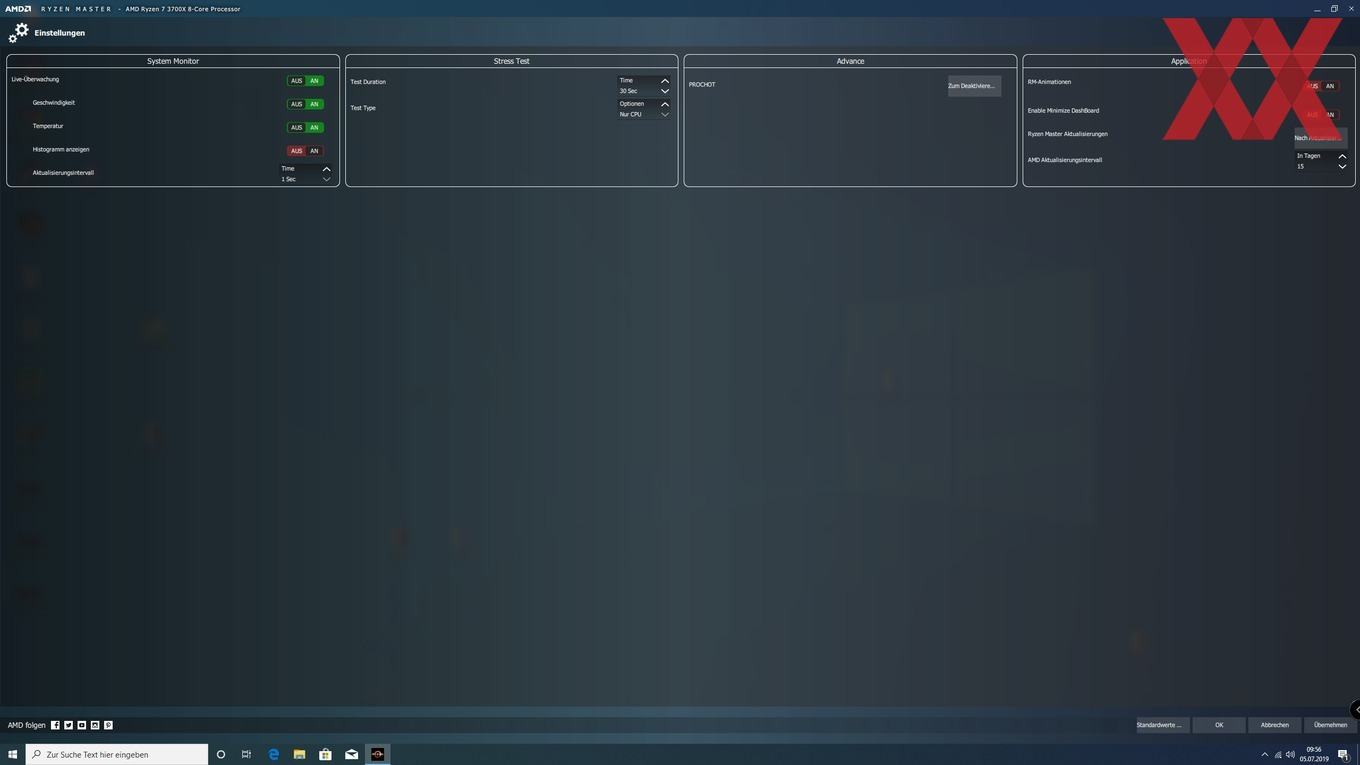The image size is (1360, 765).
Task: Toggle Geschwindigkeit AUS/AN switch
Action: tap(305, 104)
